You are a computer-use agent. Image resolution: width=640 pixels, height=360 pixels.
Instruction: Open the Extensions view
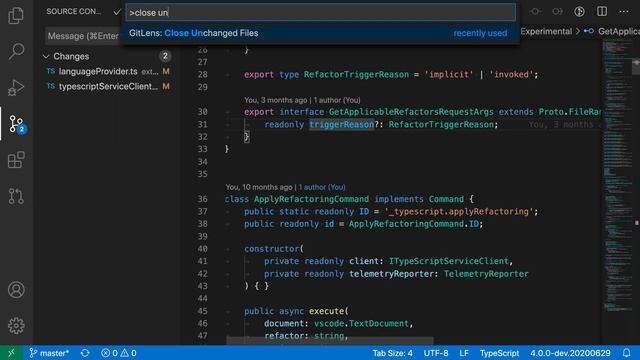click(x=16, y=160)
